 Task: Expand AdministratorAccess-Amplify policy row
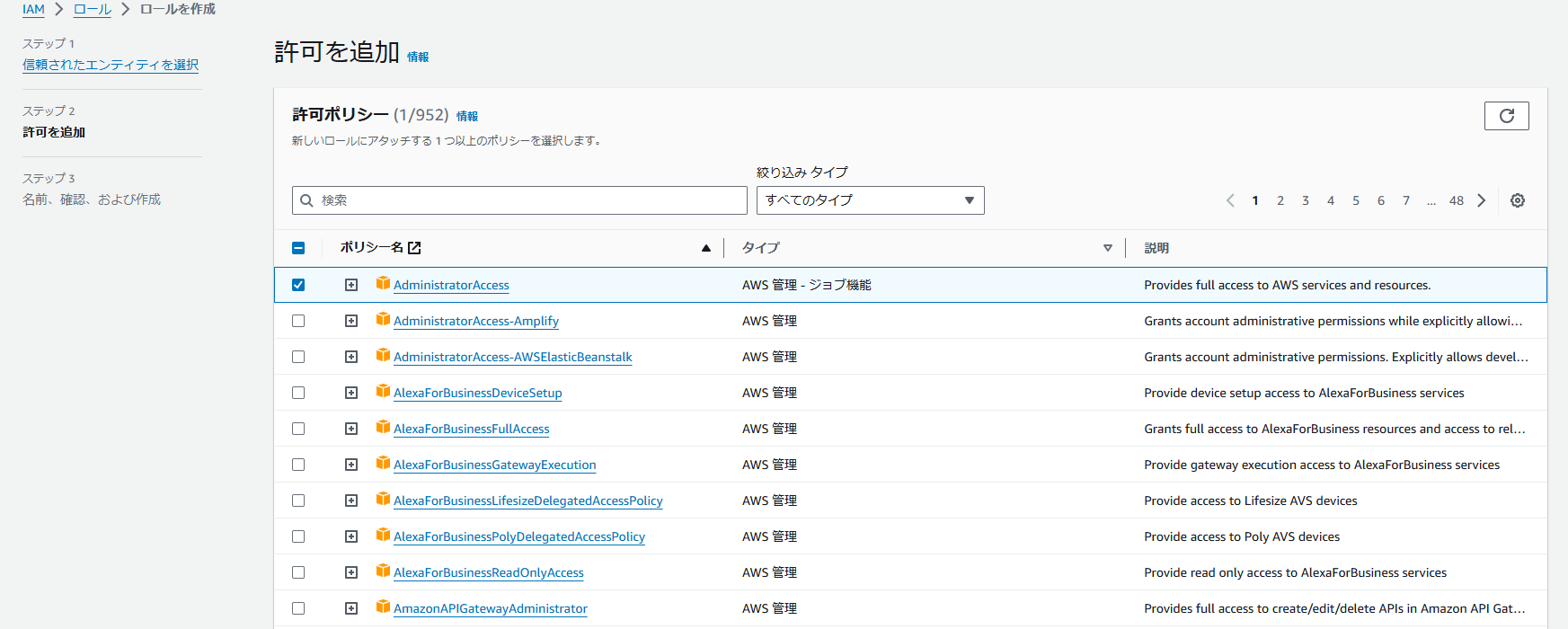click(351, 321)
